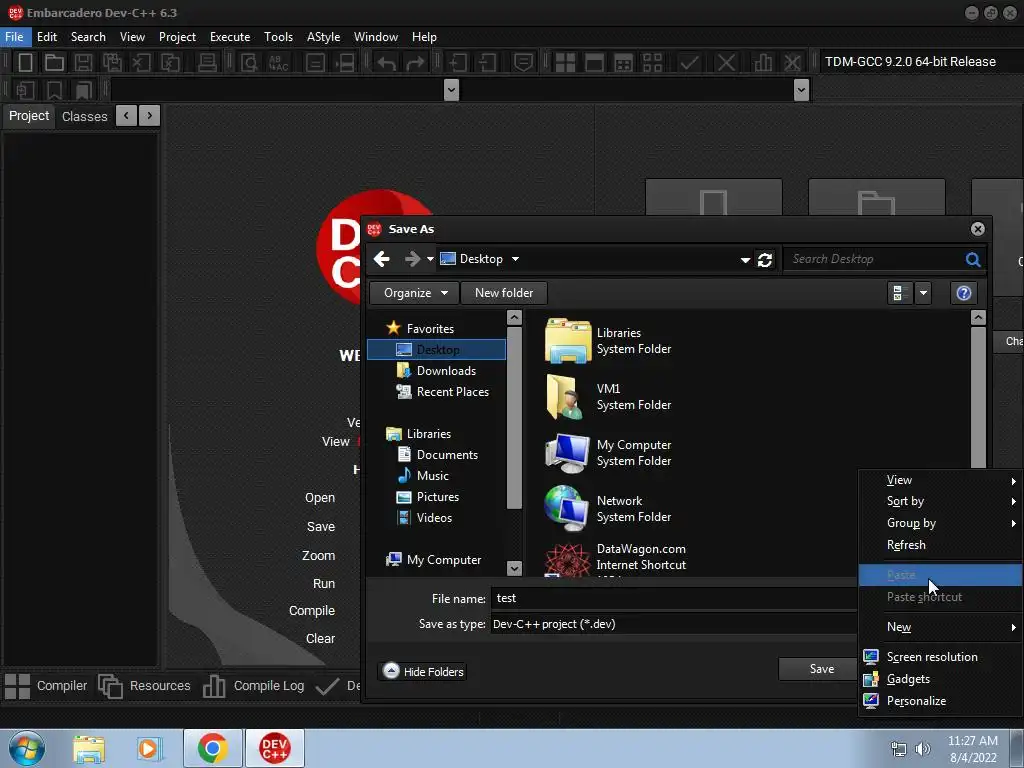Switch to the Compile Log tab
Viewport: 1024px width, 768px height.
point(254,686)
